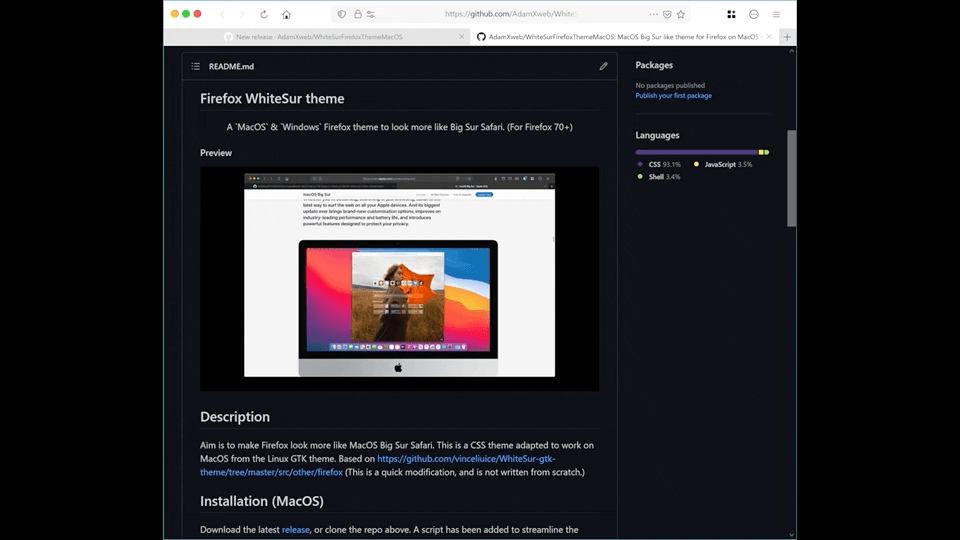The width and height of the screenshot is (960, 540).
Task: Open the Packages sidebar heading
Action: [654, 65]
